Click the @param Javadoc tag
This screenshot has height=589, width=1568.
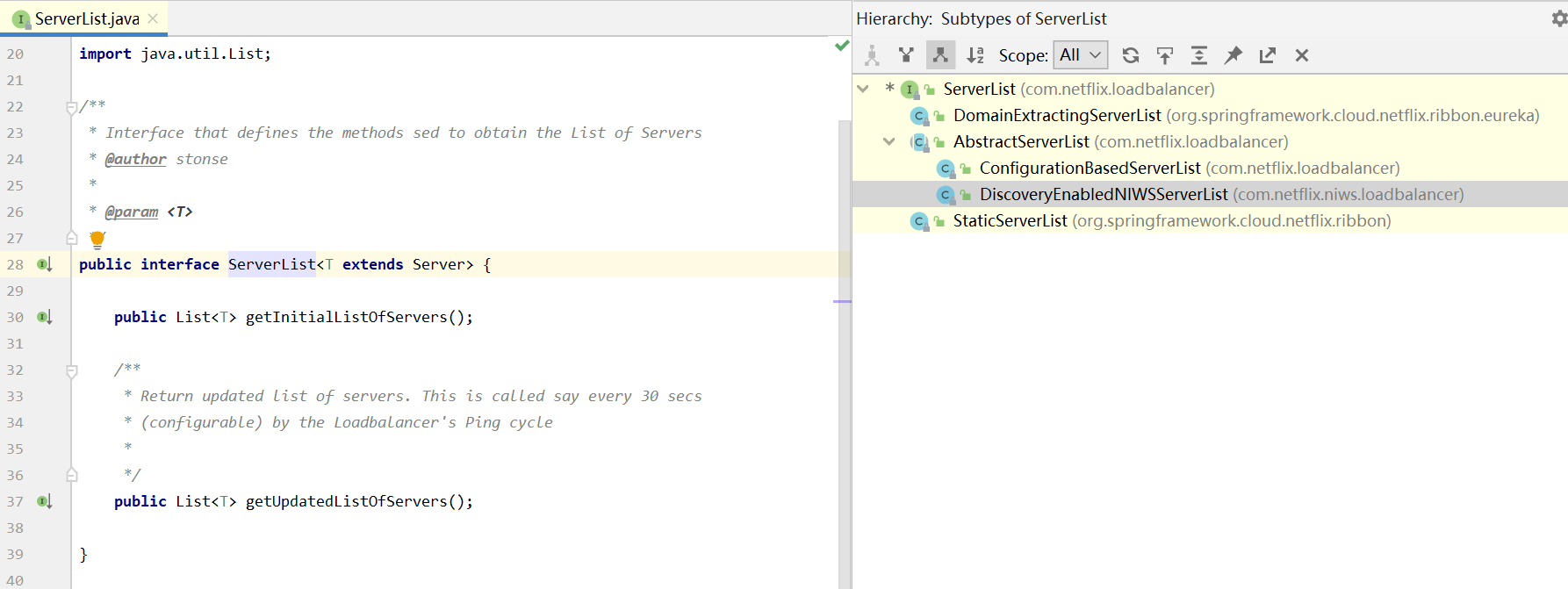[132, 212]
